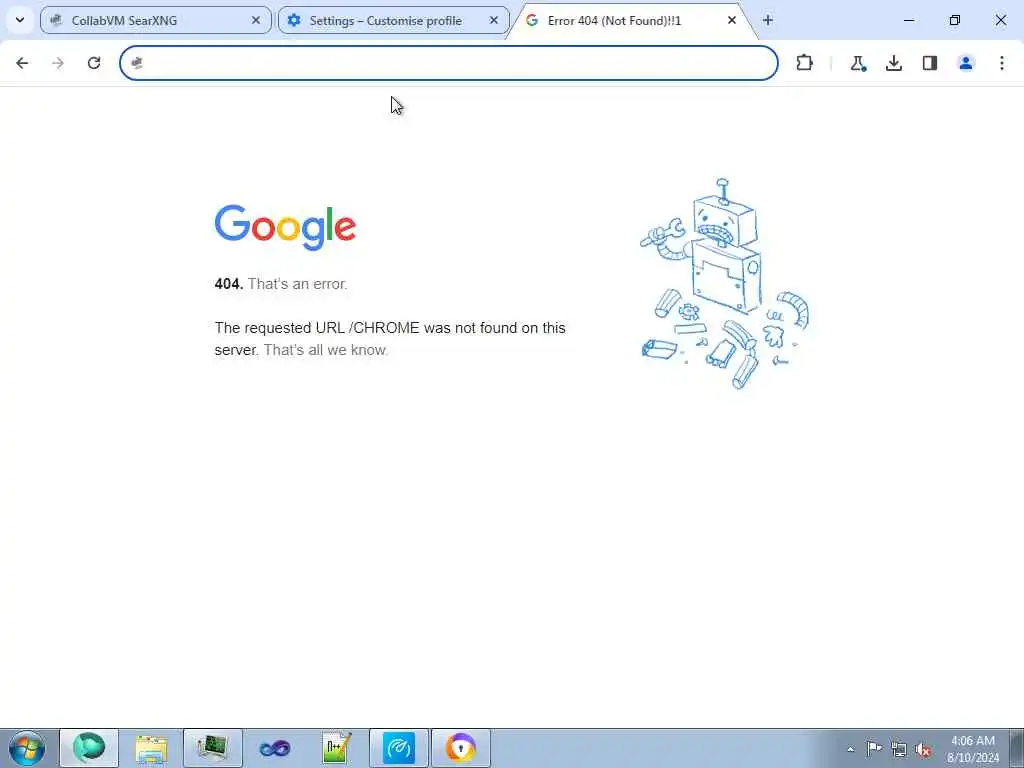
Task: Open the Extensions puzzle icon
Action: pyautogui.click(x=805, y=63)
